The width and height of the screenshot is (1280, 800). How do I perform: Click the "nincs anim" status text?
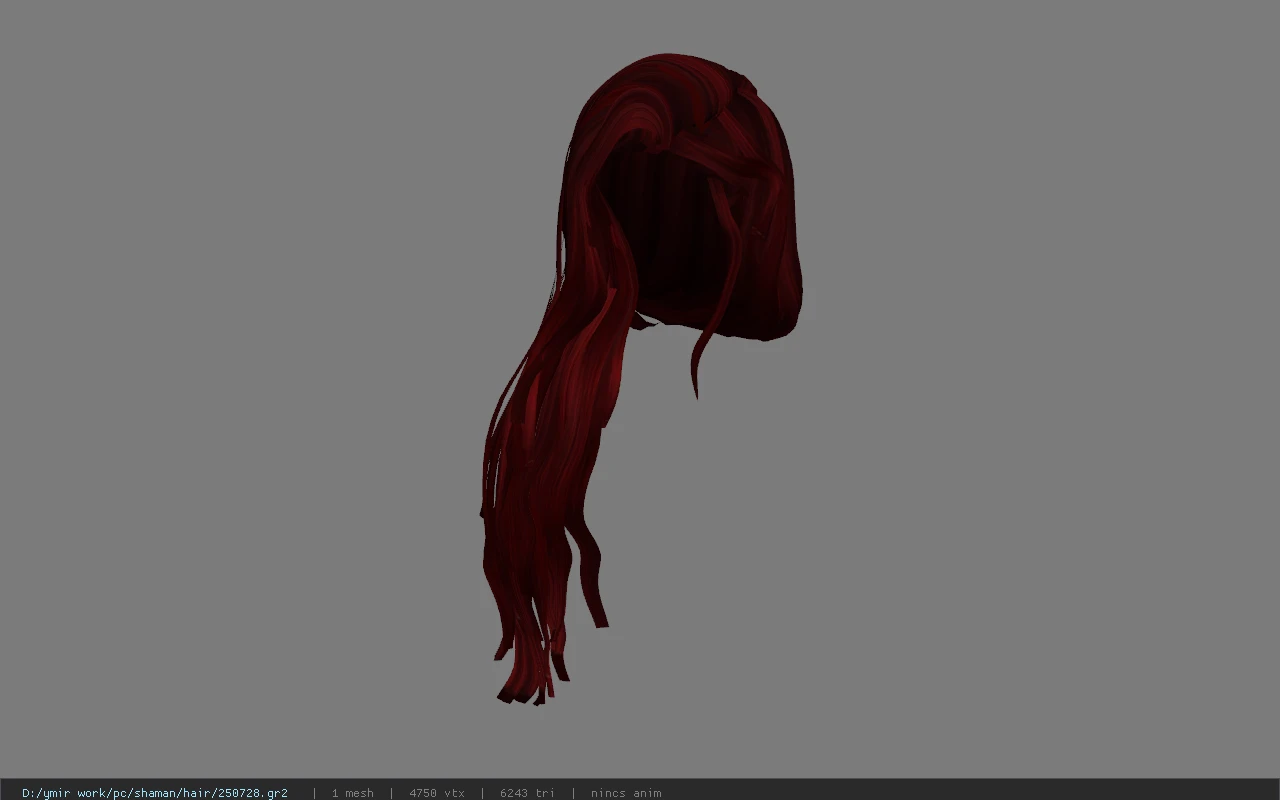tap(626, 793)
